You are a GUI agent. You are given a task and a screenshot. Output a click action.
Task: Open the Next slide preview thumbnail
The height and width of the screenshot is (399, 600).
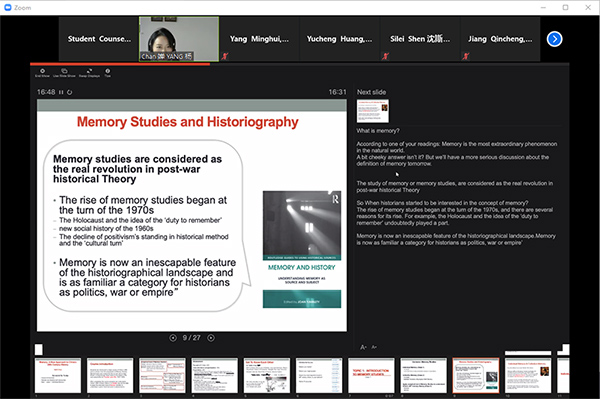[373, 111]
